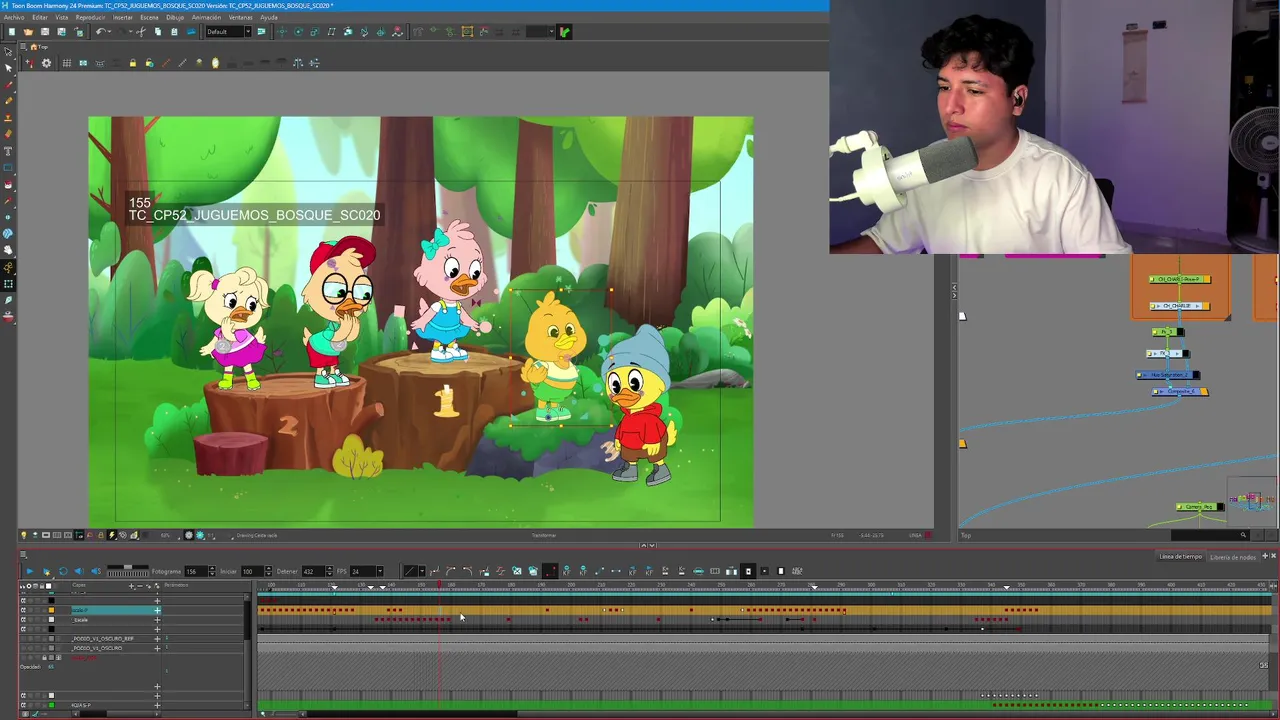The width and height of the screenshot is (1280, 720).
Task: Click the green layer color swatch at bottom
Action: [52, 705]
